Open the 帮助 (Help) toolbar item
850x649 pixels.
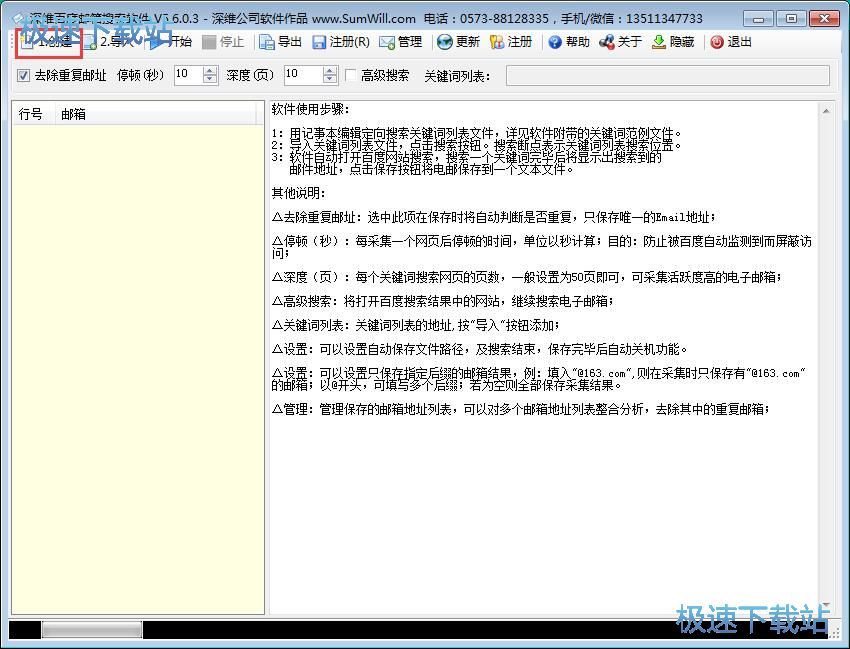[x=569, y=42]
